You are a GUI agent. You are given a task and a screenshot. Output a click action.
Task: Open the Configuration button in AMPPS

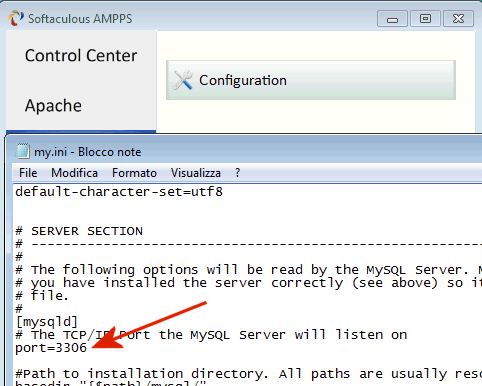point(311,80)
